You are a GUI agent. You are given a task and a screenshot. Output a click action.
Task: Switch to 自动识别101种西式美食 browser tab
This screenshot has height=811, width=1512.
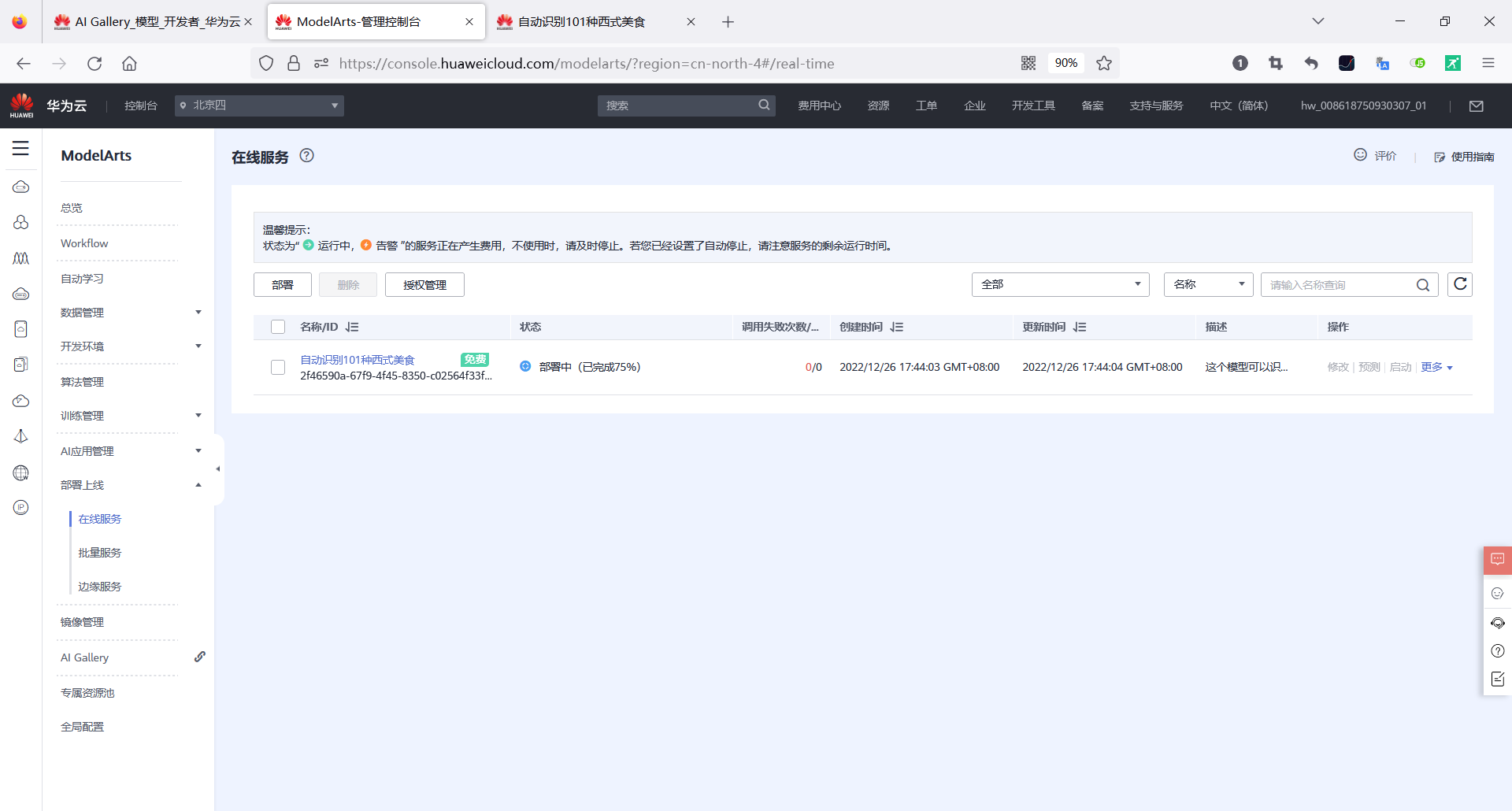coord(596,21)
